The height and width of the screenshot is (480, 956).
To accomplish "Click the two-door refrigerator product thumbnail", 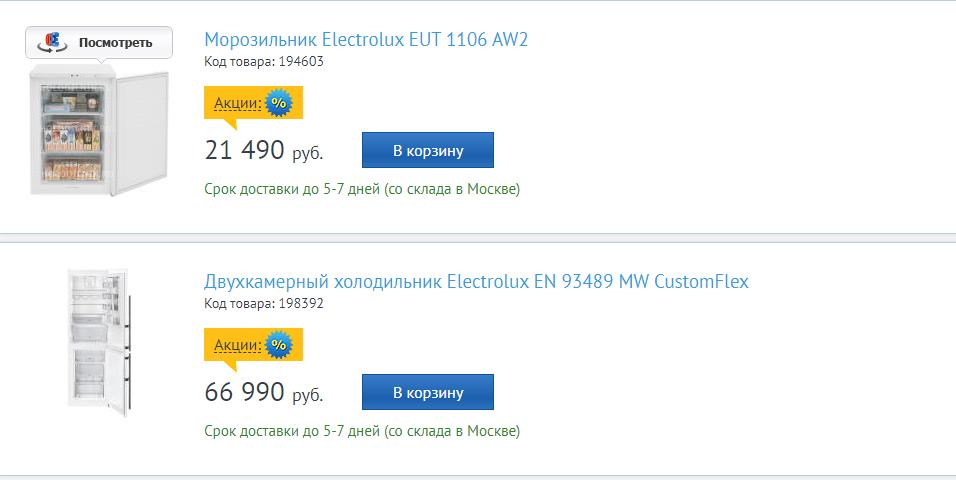I will (x=98, y=342).
